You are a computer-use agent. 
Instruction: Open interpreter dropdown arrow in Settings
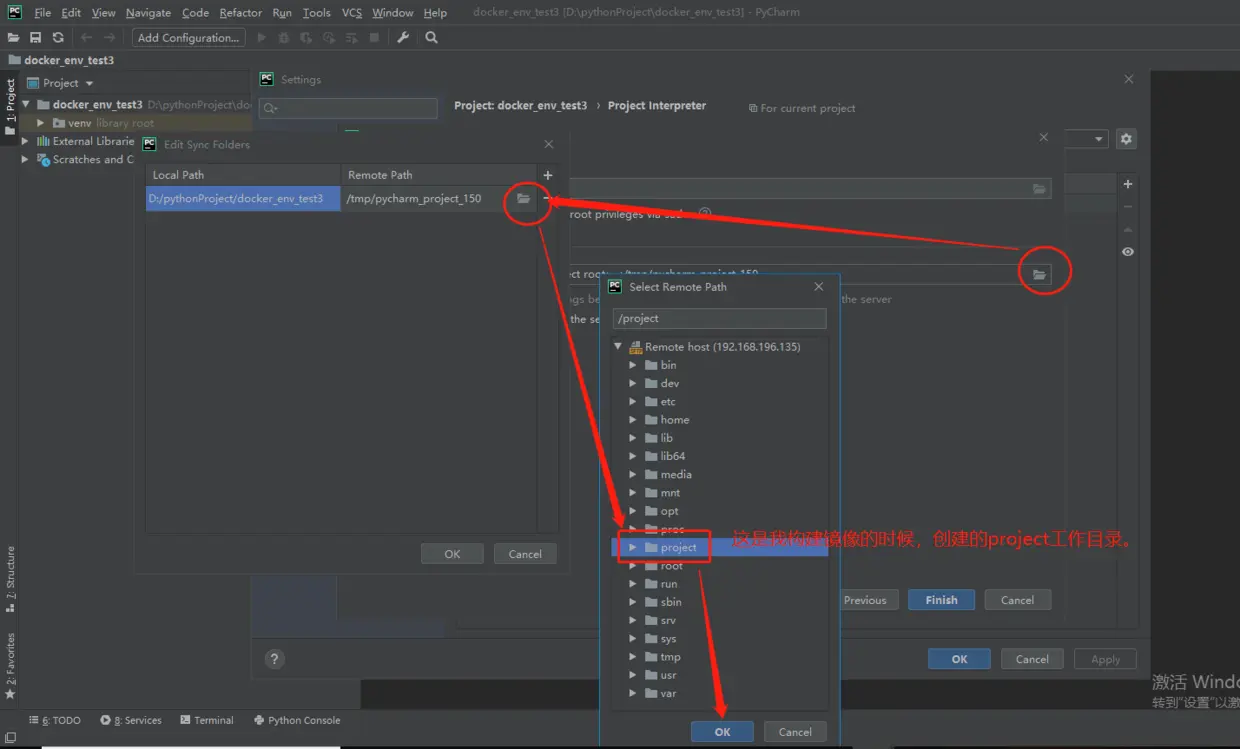click(x=1099, y=139)
